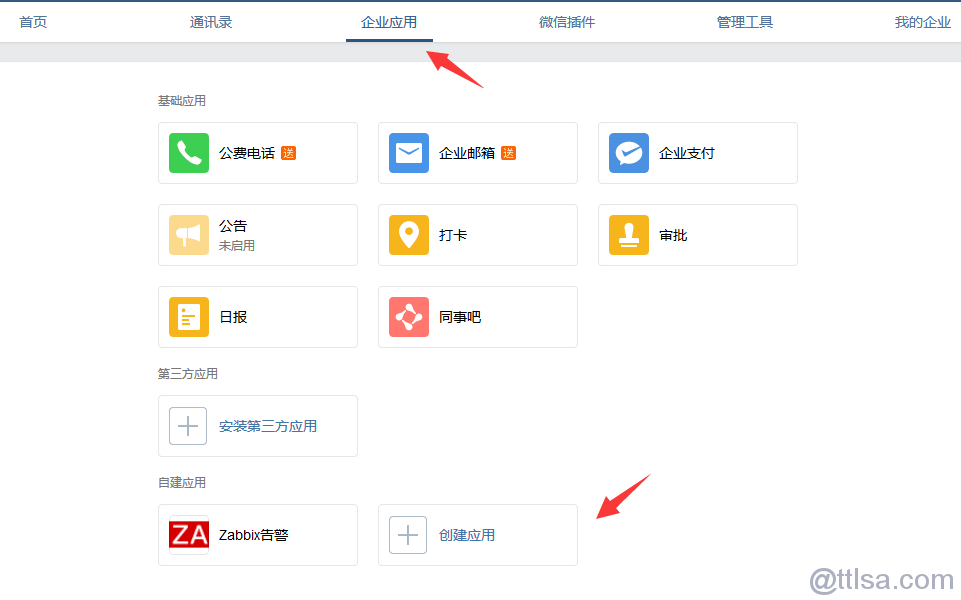Screen dimensions: 961x600
Task: Open the 打卡 app label
Action: (453, 235)
